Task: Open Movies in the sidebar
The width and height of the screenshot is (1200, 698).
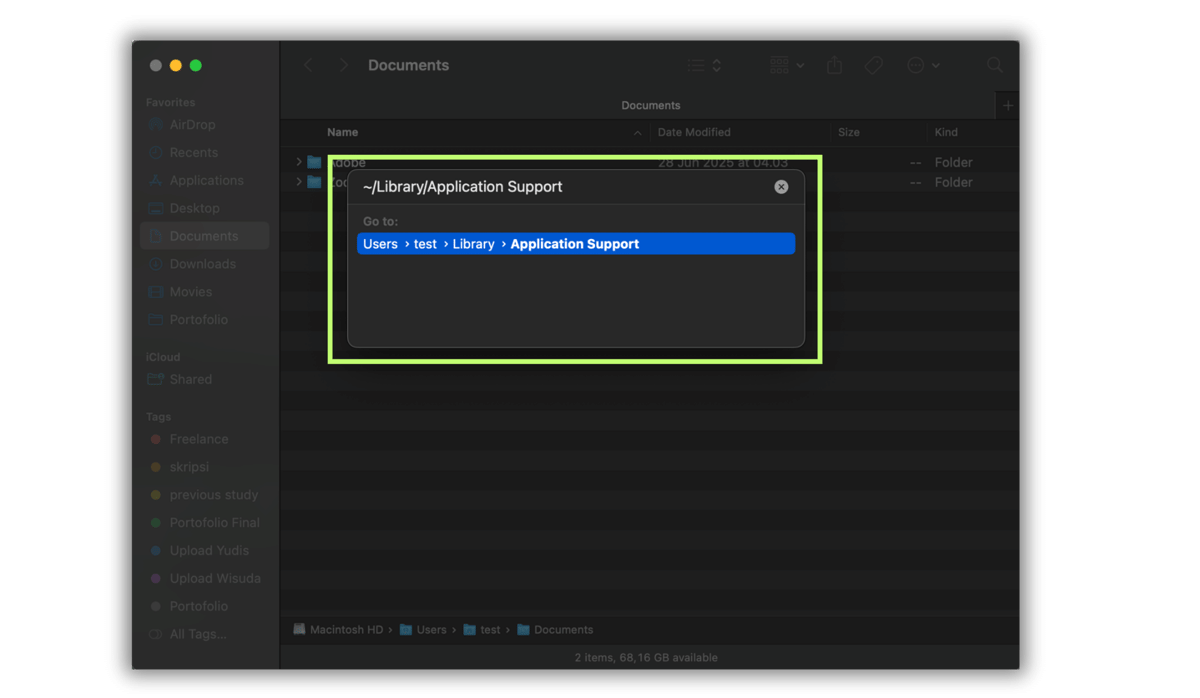Action: tap(205, 292)
